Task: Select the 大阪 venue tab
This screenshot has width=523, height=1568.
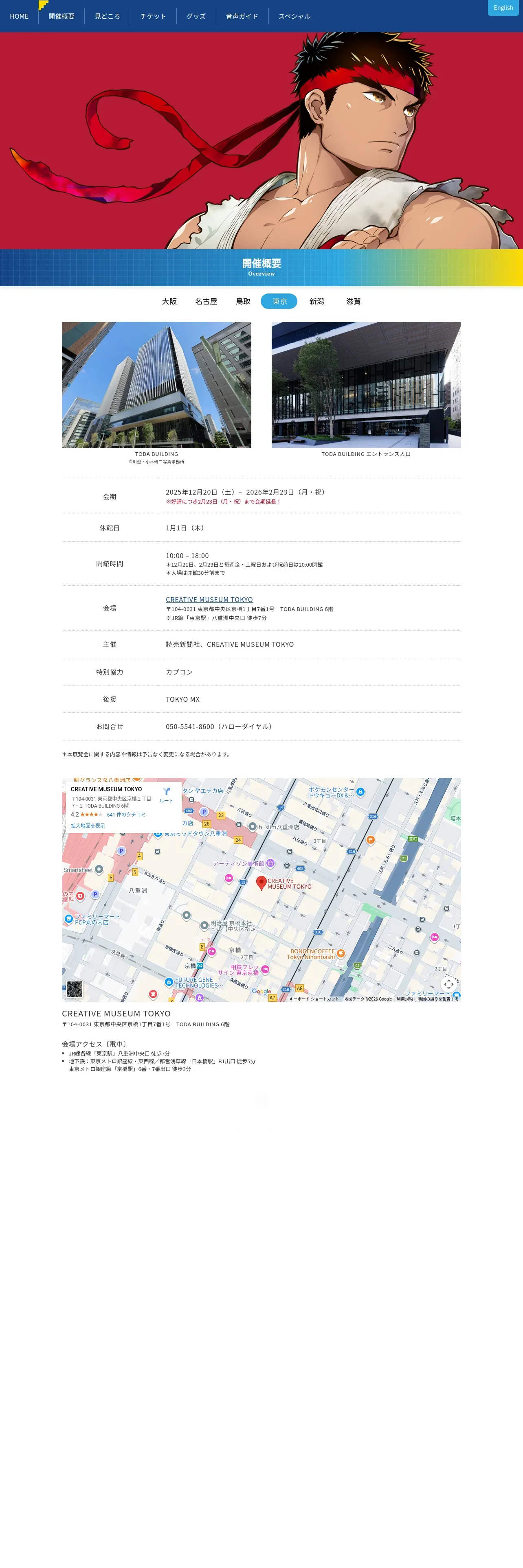Action: (x=169, y=301)
